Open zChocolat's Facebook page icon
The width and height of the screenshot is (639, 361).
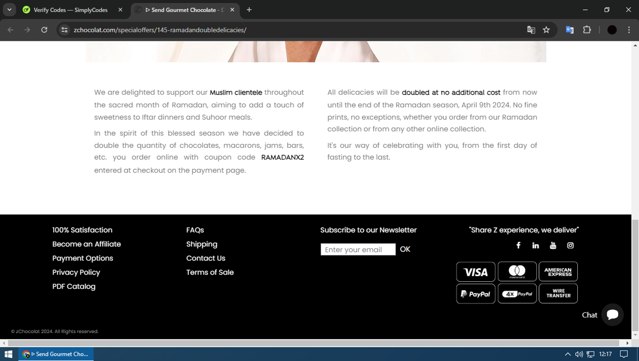click(518, 245)
